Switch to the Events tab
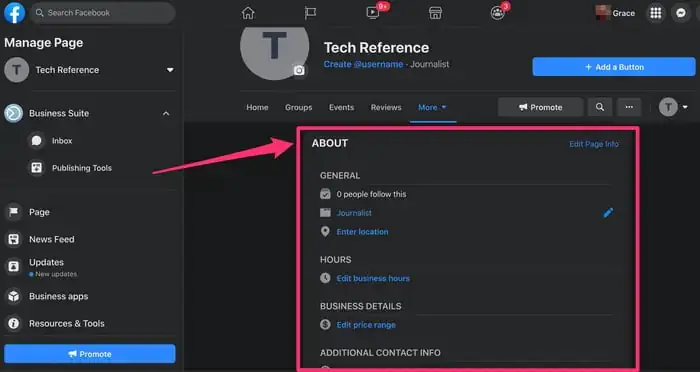This screenshot has height=372, width=700. click(x=342, y=108)
